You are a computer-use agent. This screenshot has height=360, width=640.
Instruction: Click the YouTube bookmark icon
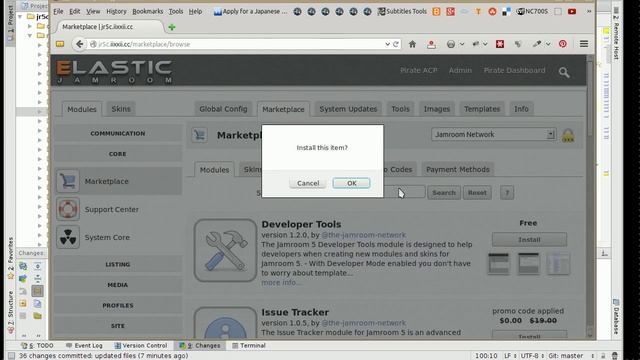572,11
